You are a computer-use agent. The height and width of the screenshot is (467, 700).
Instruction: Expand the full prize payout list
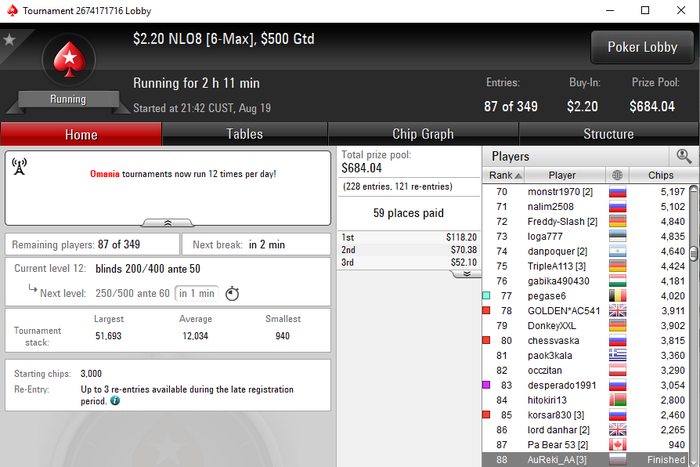coord(467,274)
